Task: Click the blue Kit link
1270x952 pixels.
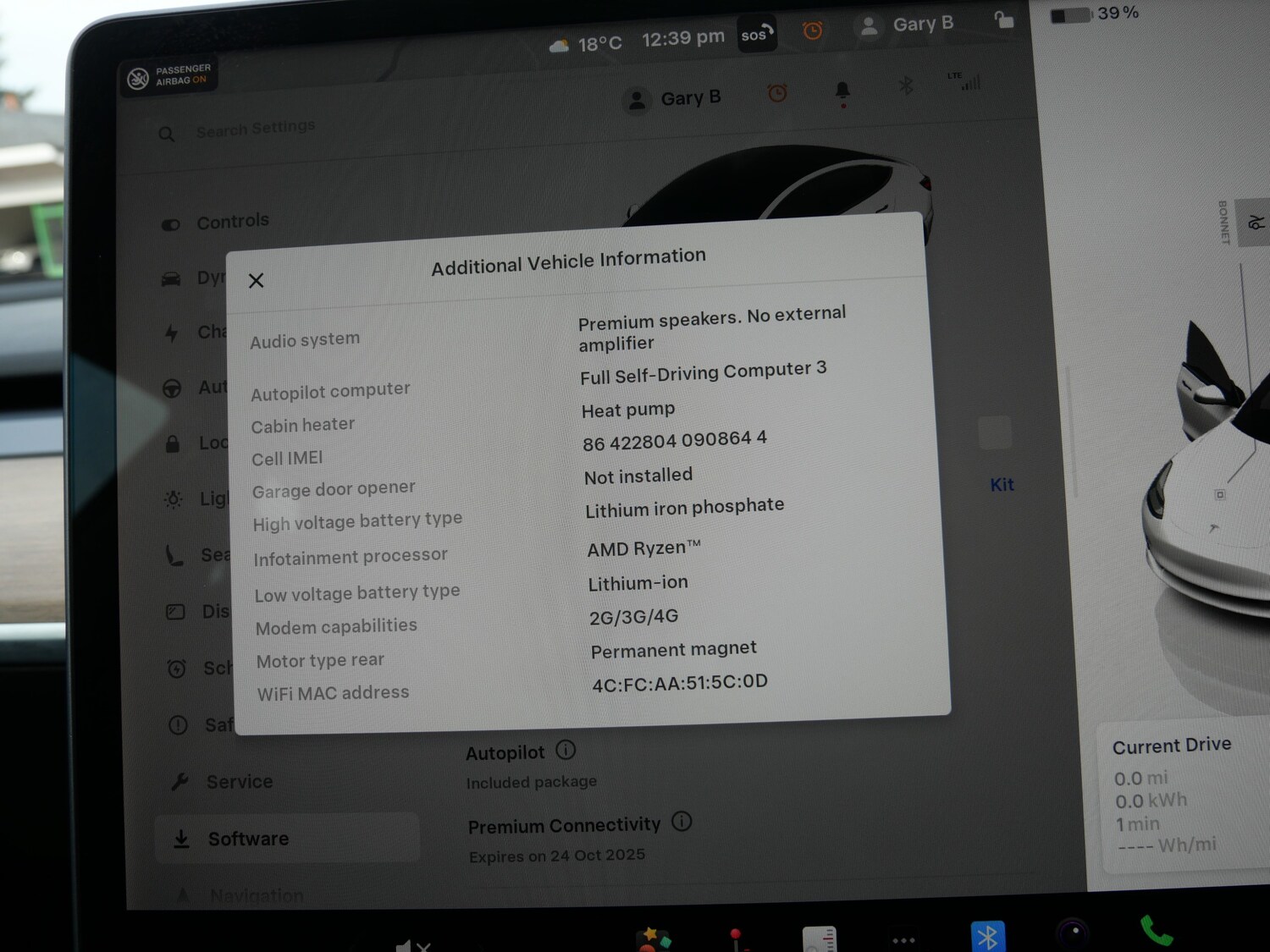Action: coord(1002,485)
